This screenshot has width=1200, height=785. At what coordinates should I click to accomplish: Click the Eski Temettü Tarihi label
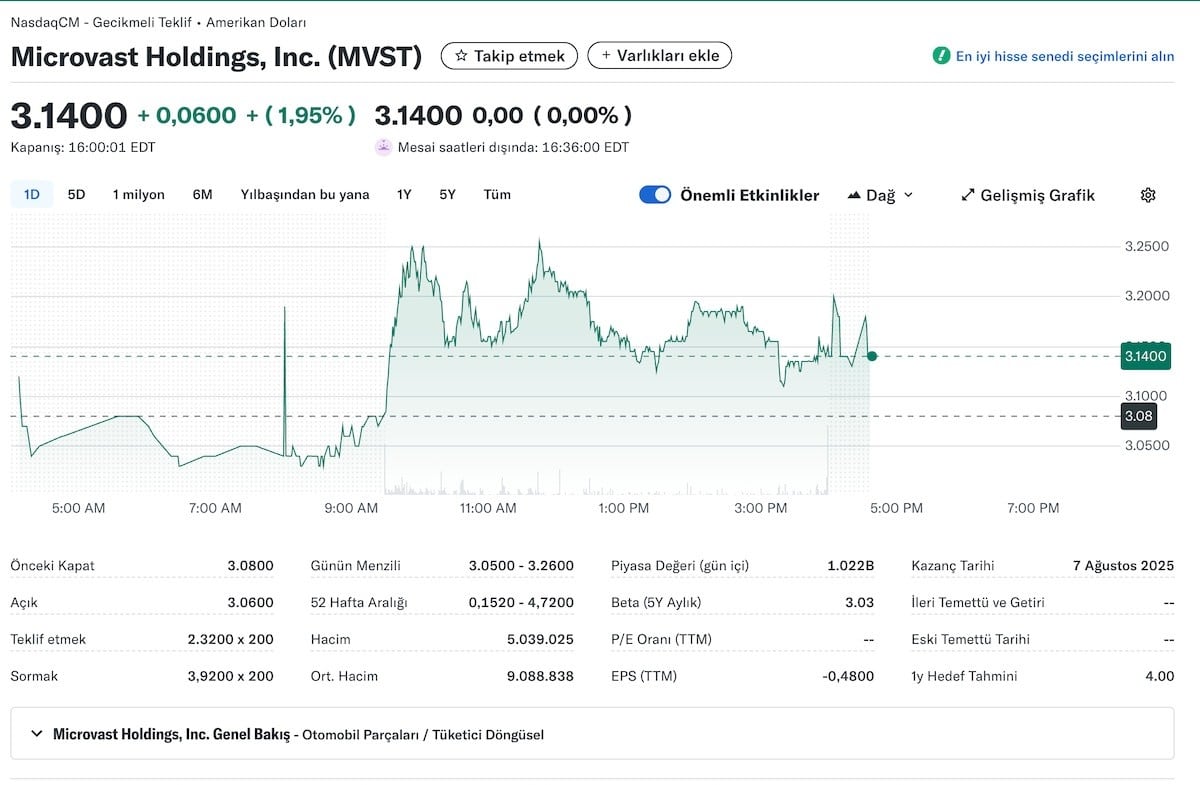pos(970,639)
